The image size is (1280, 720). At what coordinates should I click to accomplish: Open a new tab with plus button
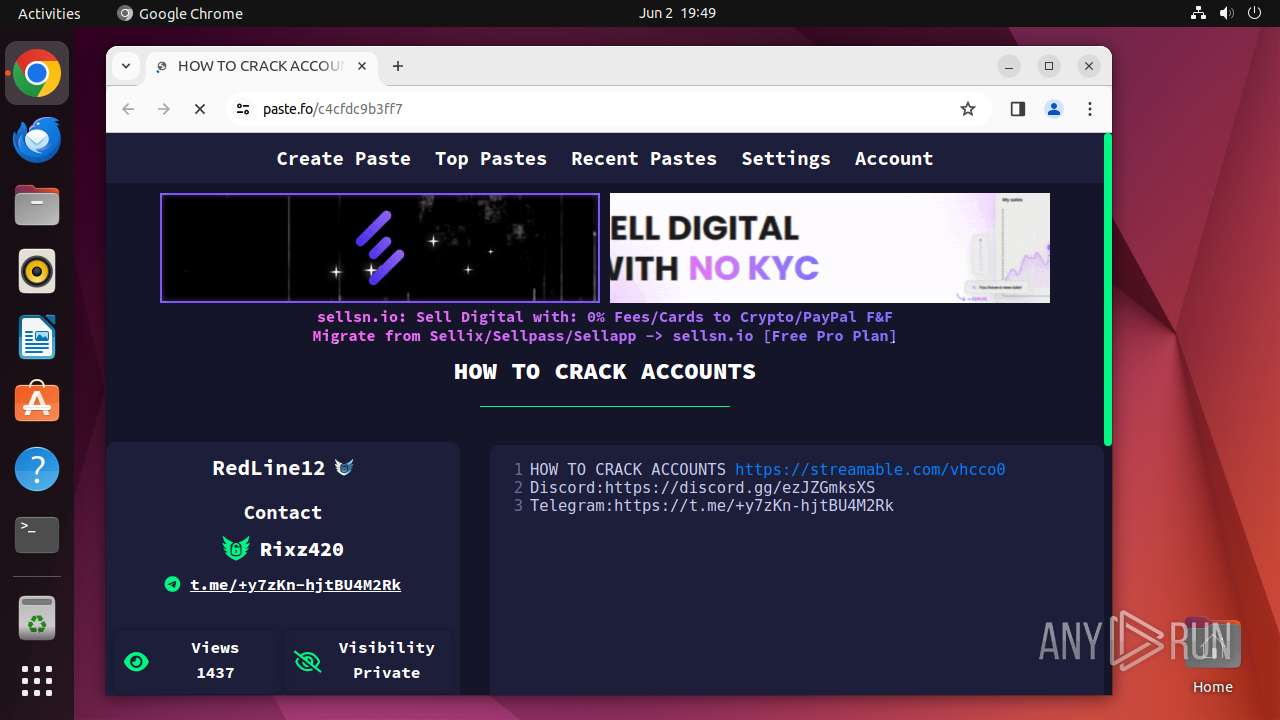coord(398,66)
